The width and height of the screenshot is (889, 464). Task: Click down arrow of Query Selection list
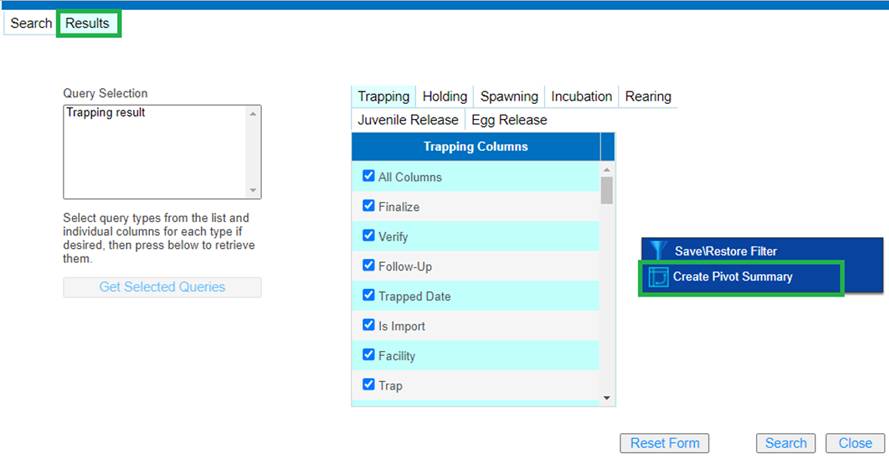click(253, 190)
